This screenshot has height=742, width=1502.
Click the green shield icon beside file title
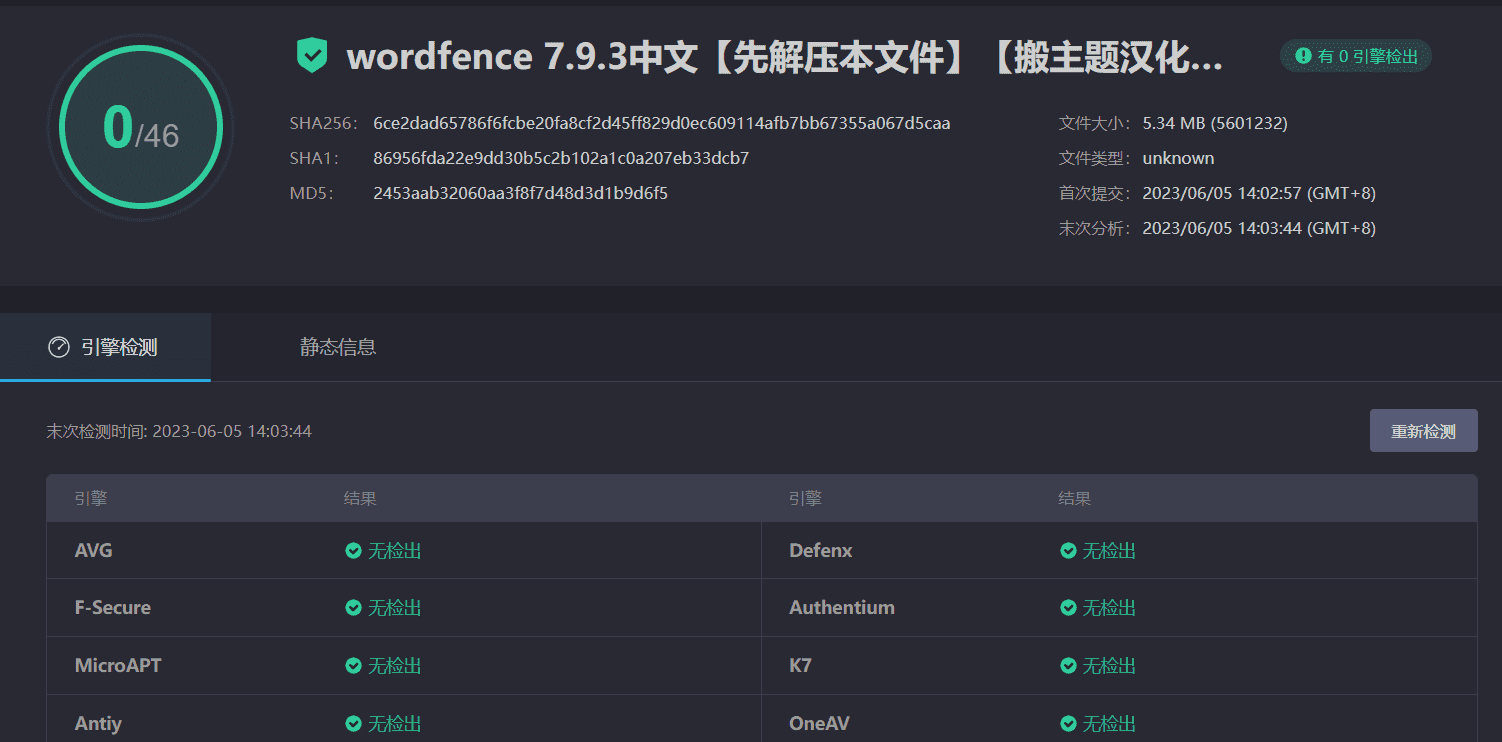tap(312, 55)
